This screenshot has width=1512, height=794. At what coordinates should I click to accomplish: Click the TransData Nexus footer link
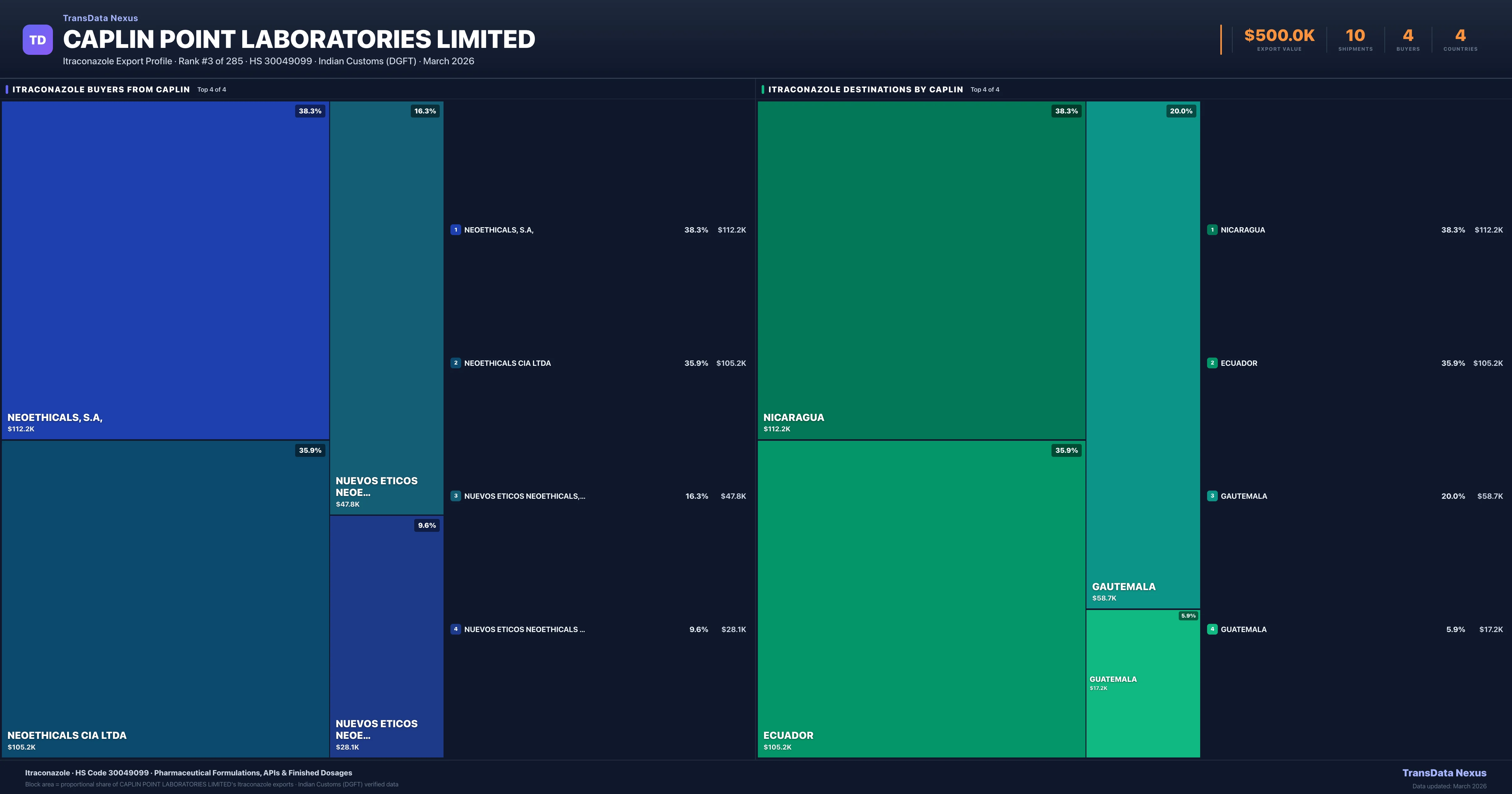point(1444,773)
